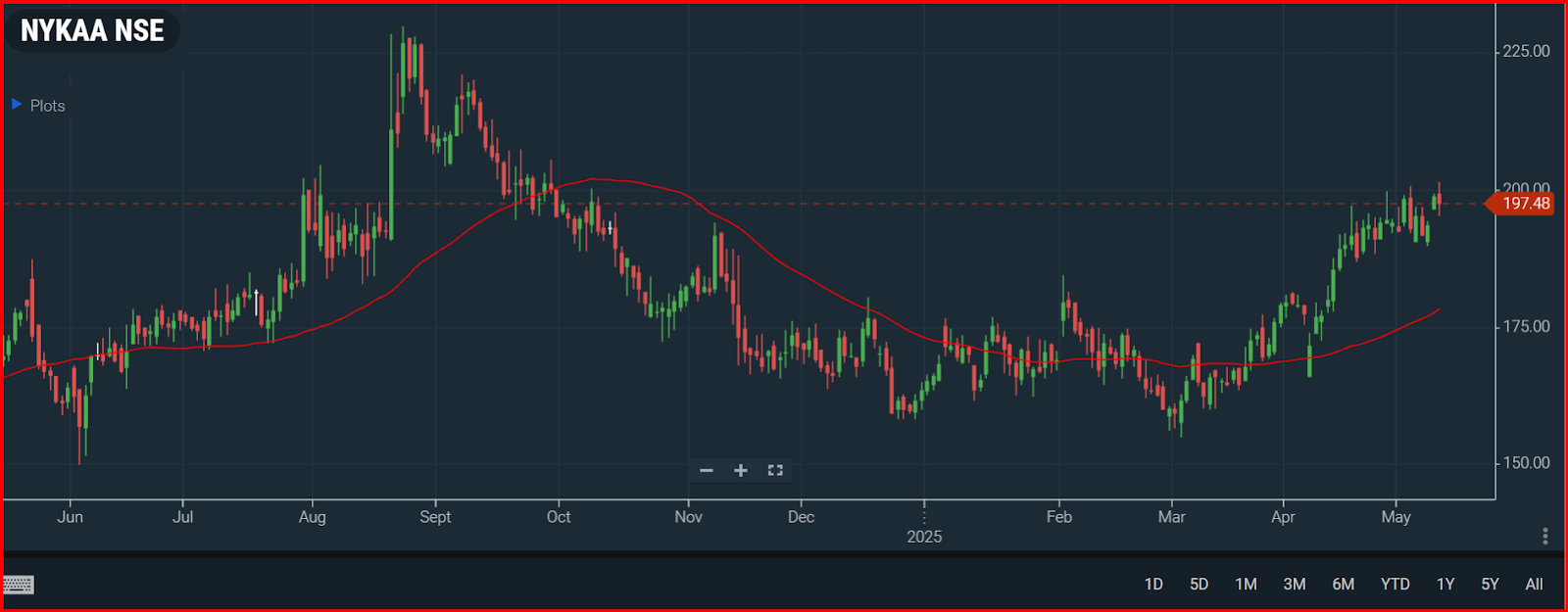Screen dimensions: 1568x612
Task: Select the 1D time range
Action: pyautogui.click(x=1153, y=585)
